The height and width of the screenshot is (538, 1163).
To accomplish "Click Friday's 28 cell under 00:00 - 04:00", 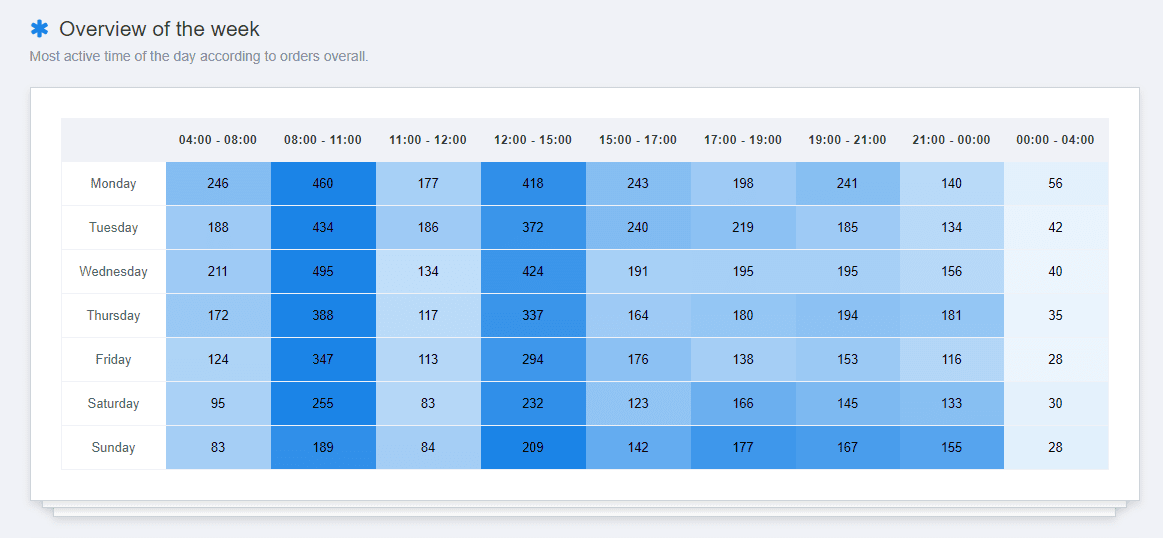I will click(x=1056, y=359).
